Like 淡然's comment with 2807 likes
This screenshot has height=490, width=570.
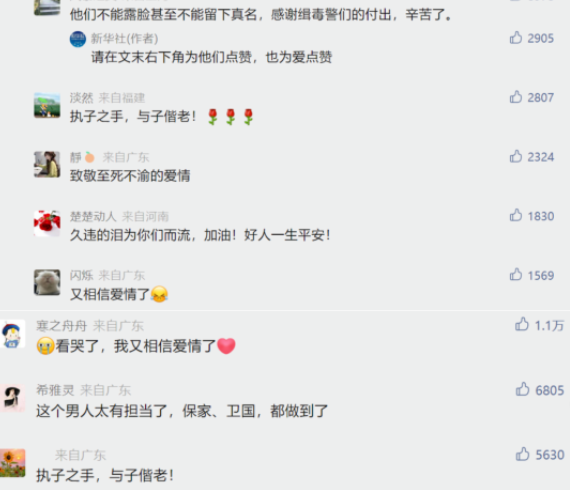point(516,97)
